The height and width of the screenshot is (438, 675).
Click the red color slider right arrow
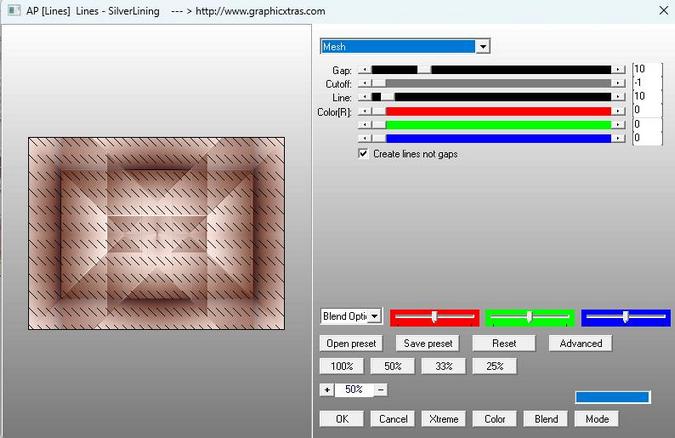point(619,111)
